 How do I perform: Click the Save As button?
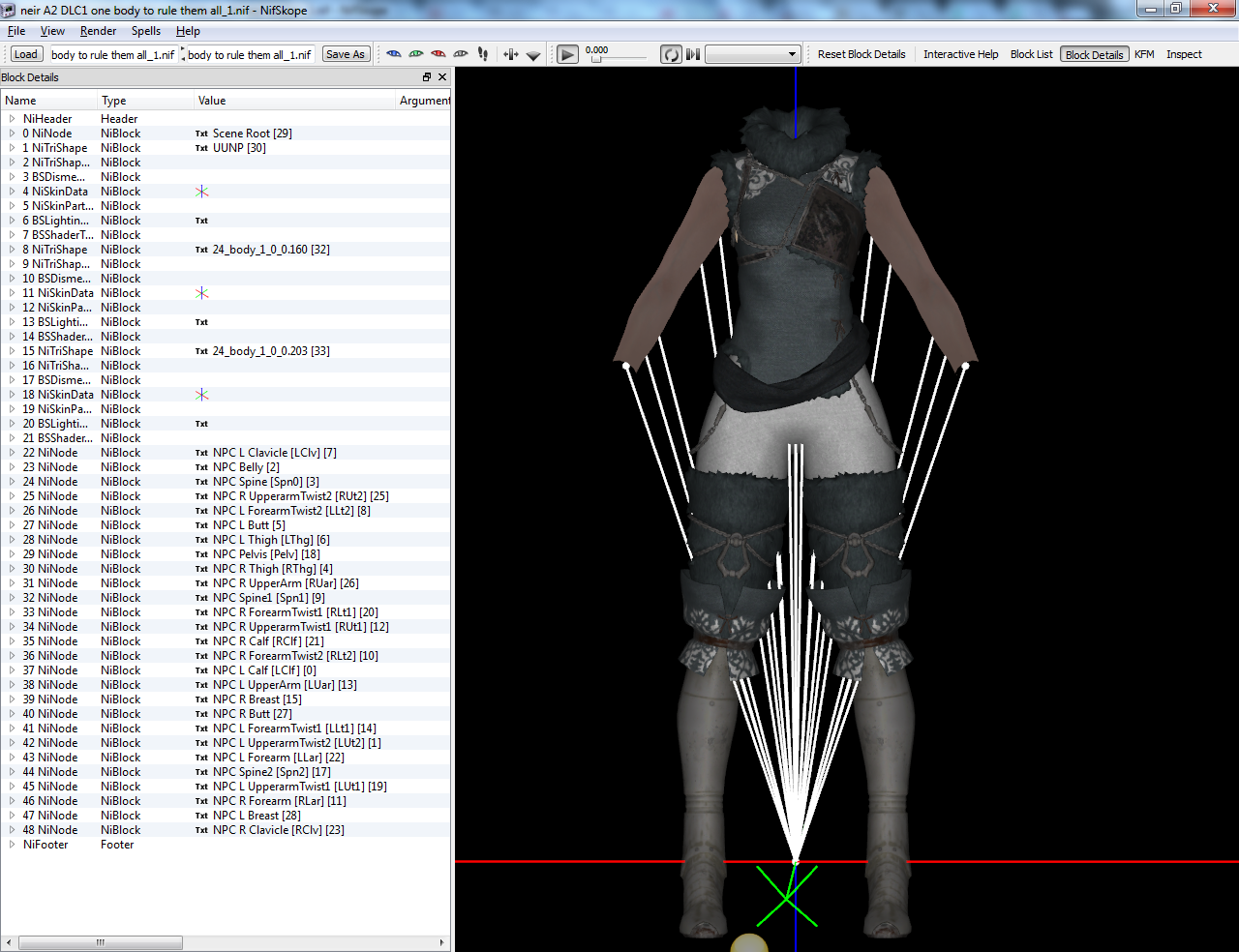pyautogui.click(x=346, y=54)
